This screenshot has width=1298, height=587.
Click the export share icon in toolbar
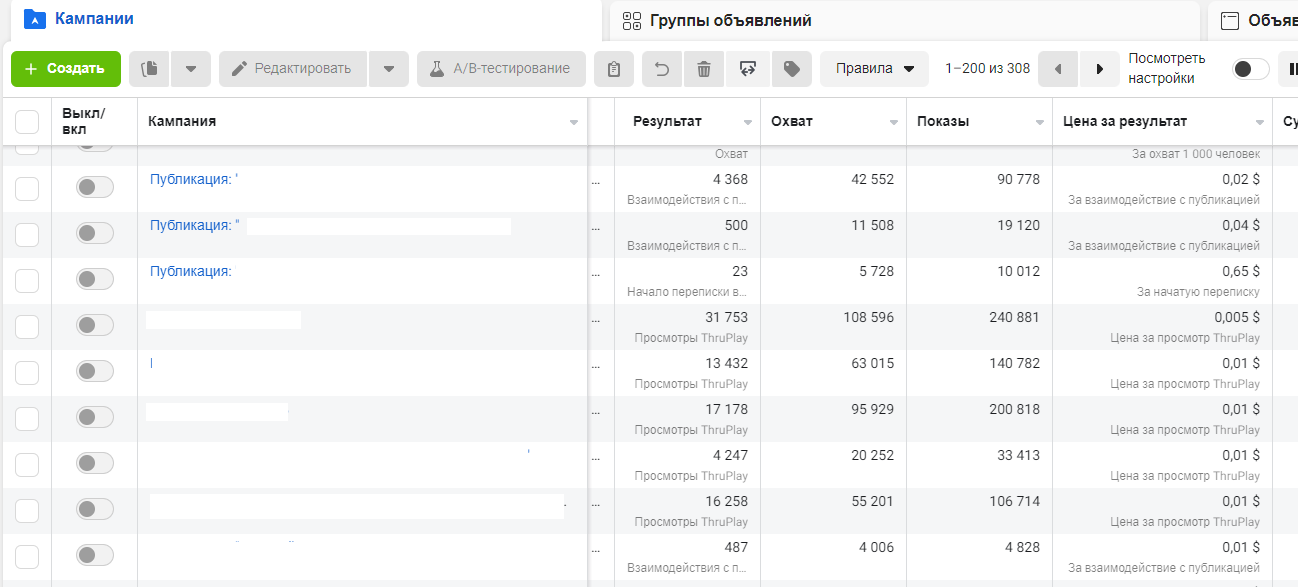747,69
